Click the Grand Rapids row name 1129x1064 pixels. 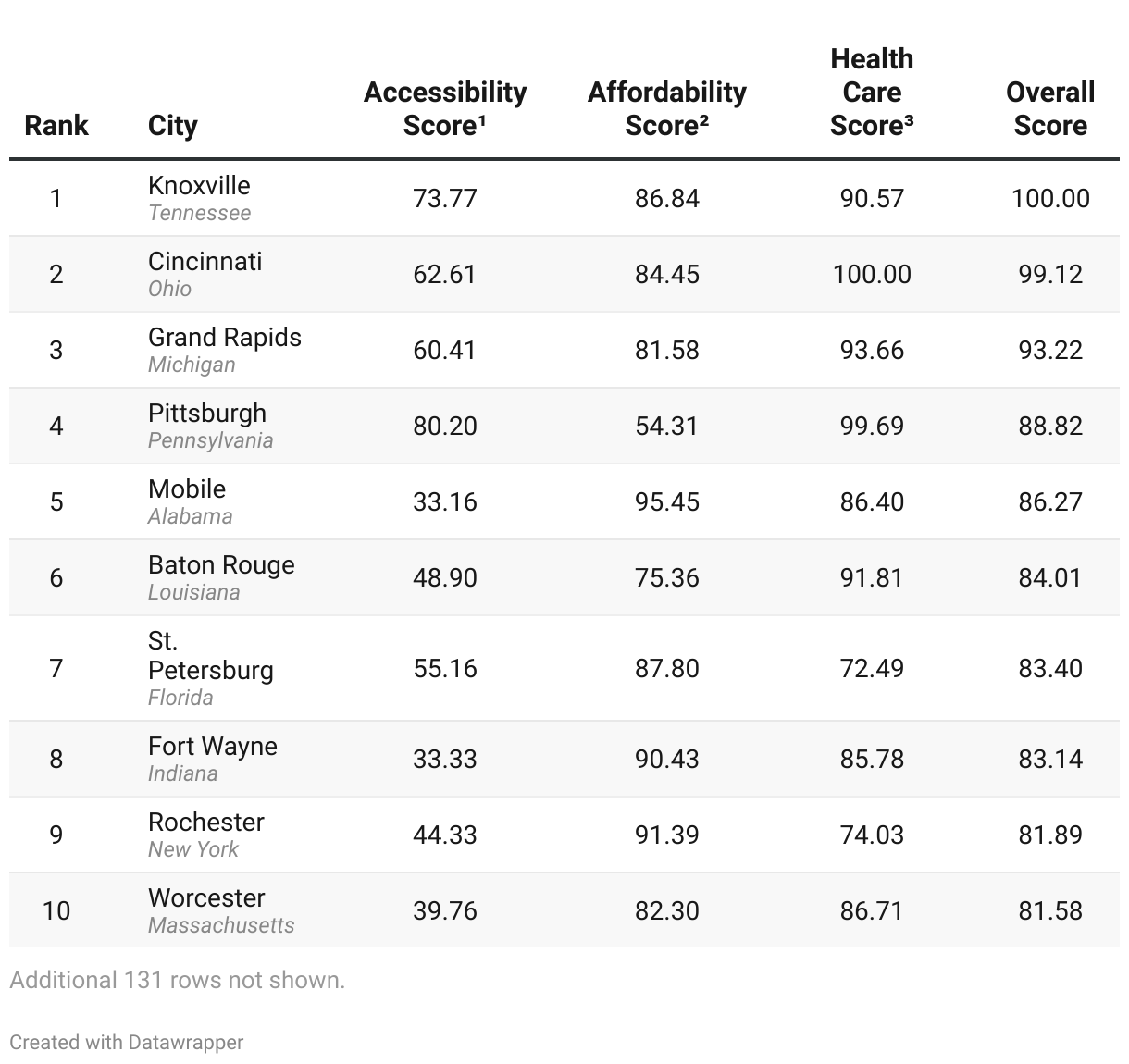pyautogui.click(x=225, y=338)
